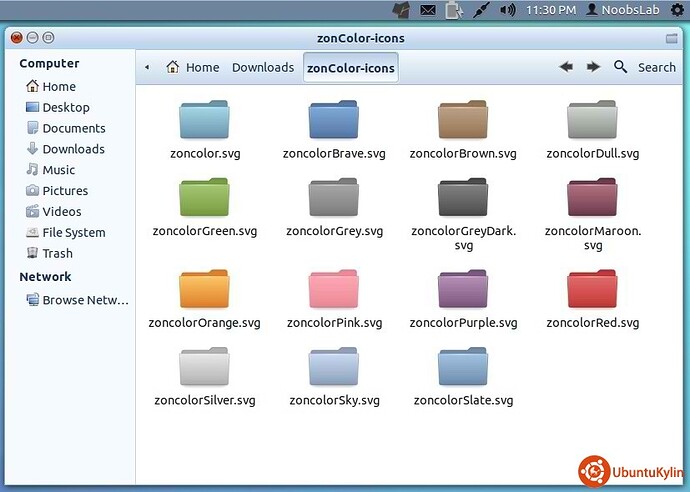Select the zoncolorPink.svg thumbnail
Screen dimensions: 690x492
tap(334, 290)
